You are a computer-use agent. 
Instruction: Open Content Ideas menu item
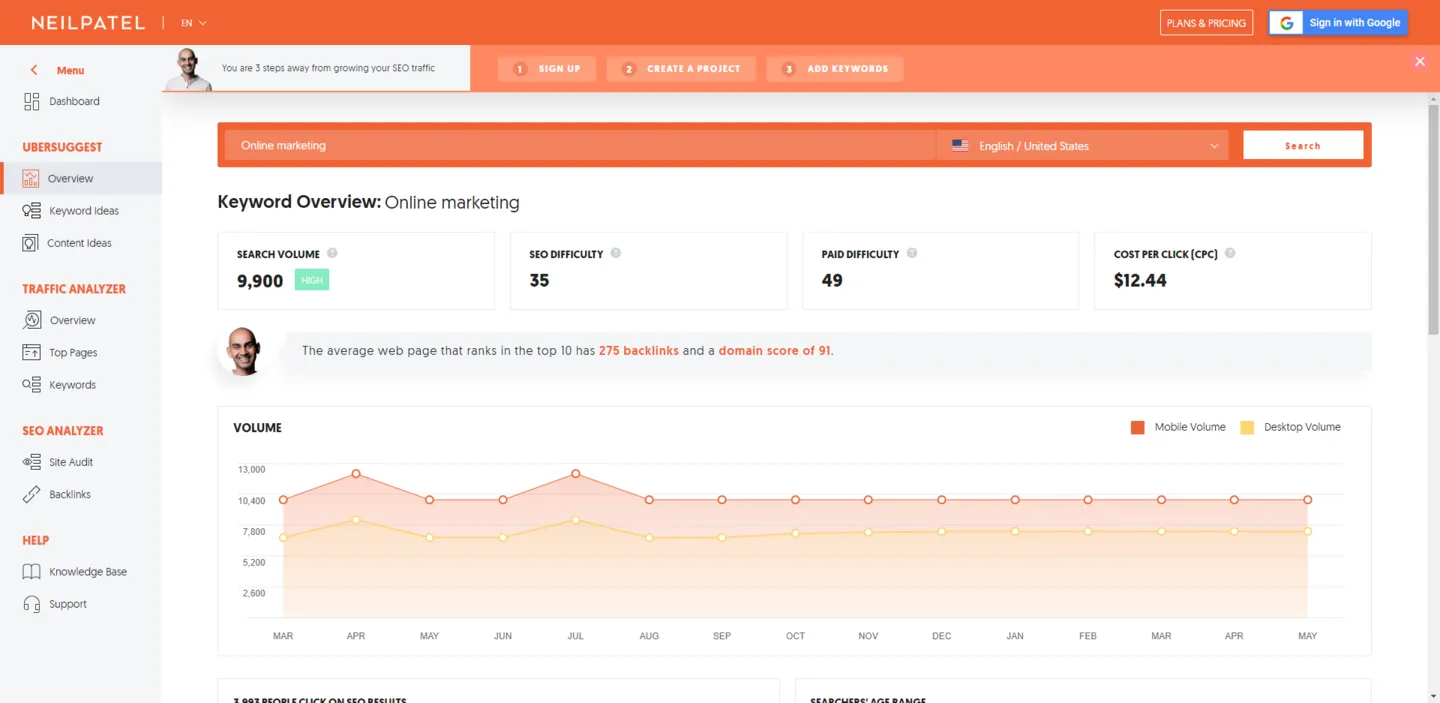pyautogui.click(x=80, y=243)
